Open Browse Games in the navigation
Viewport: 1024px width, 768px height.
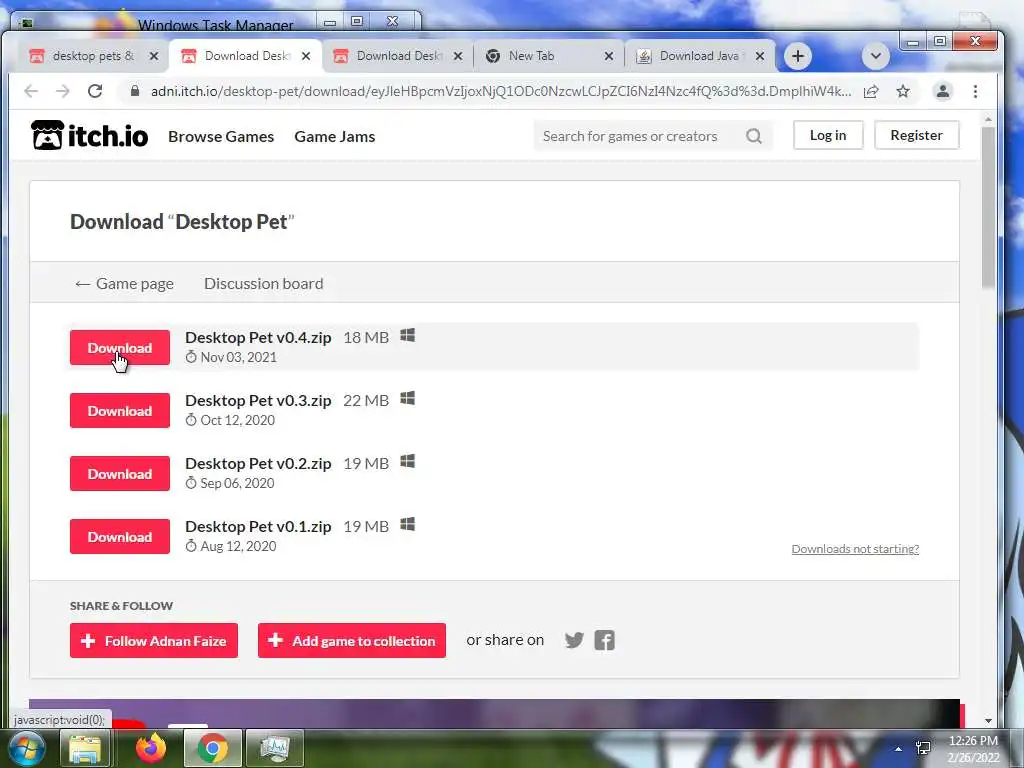click(x=221, y=136)
